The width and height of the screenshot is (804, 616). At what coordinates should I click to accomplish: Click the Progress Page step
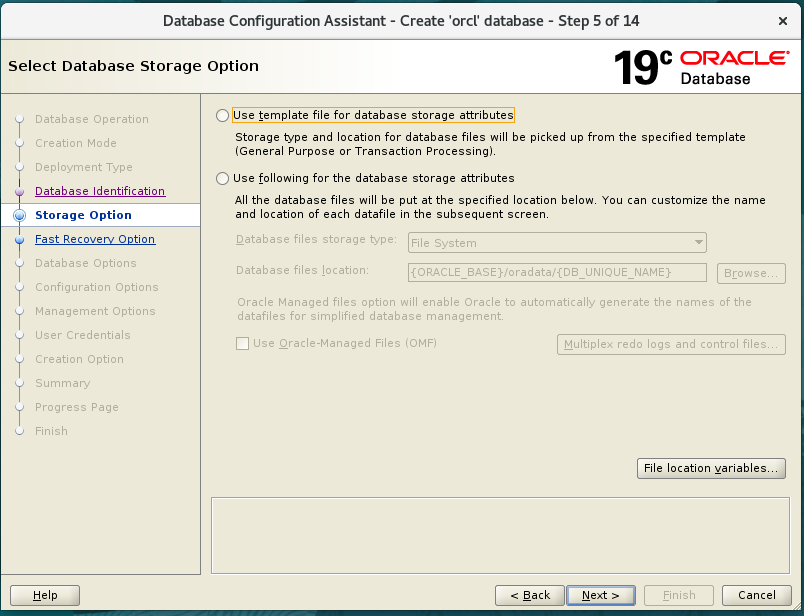76,407
